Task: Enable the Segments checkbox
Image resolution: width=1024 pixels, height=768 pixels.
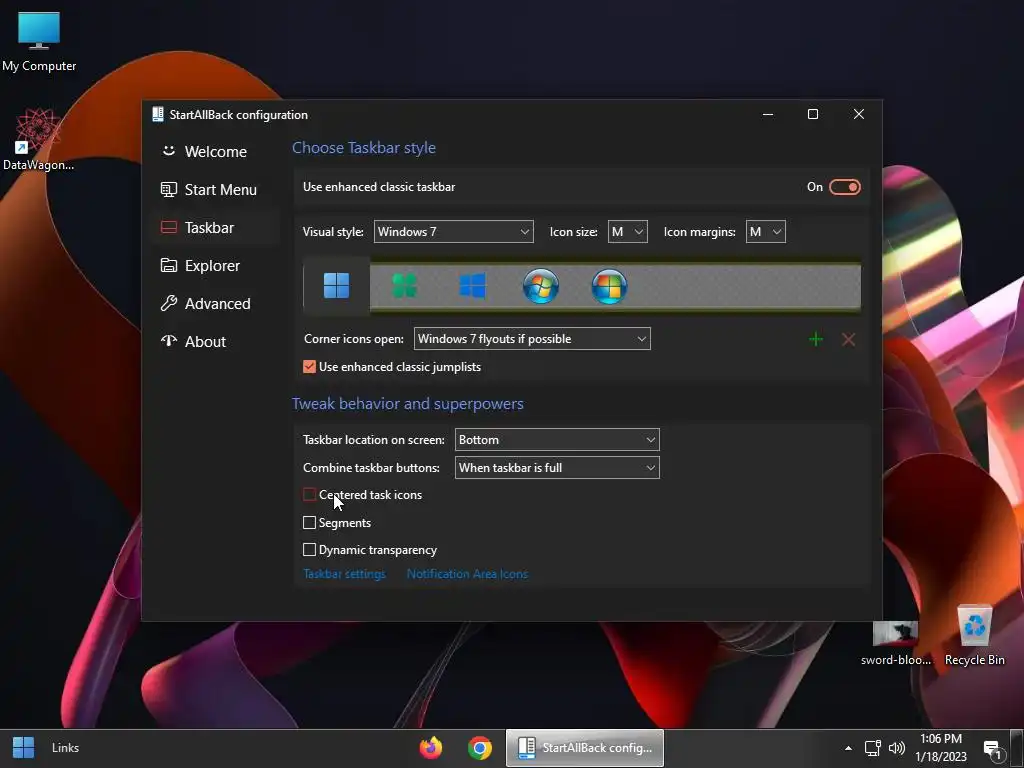Action: click(x=310, y=522)
